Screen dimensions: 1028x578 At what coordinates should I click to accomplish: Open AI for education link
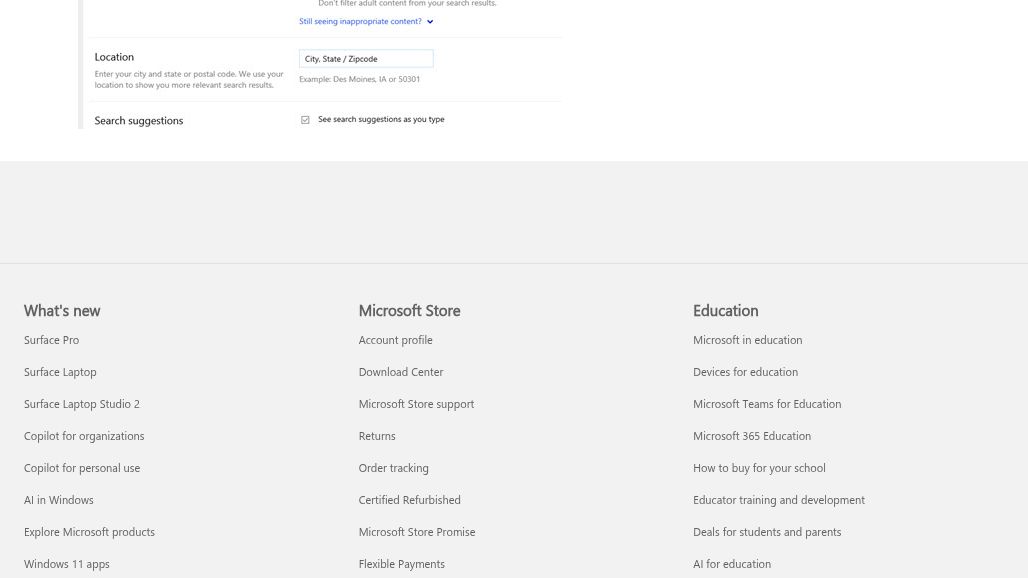click(x=732, y=564)
